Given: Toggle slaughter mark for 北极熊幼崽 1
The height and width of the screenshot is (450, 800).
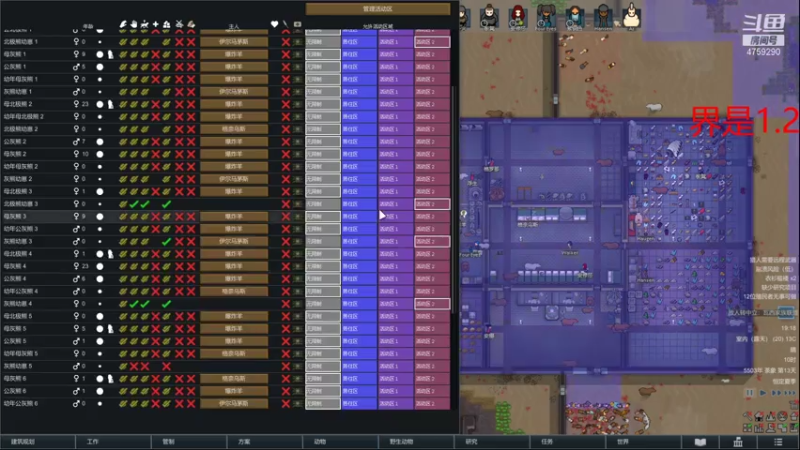Looking at the screenshot, I should pyautogui.click(x=286, y=42).
